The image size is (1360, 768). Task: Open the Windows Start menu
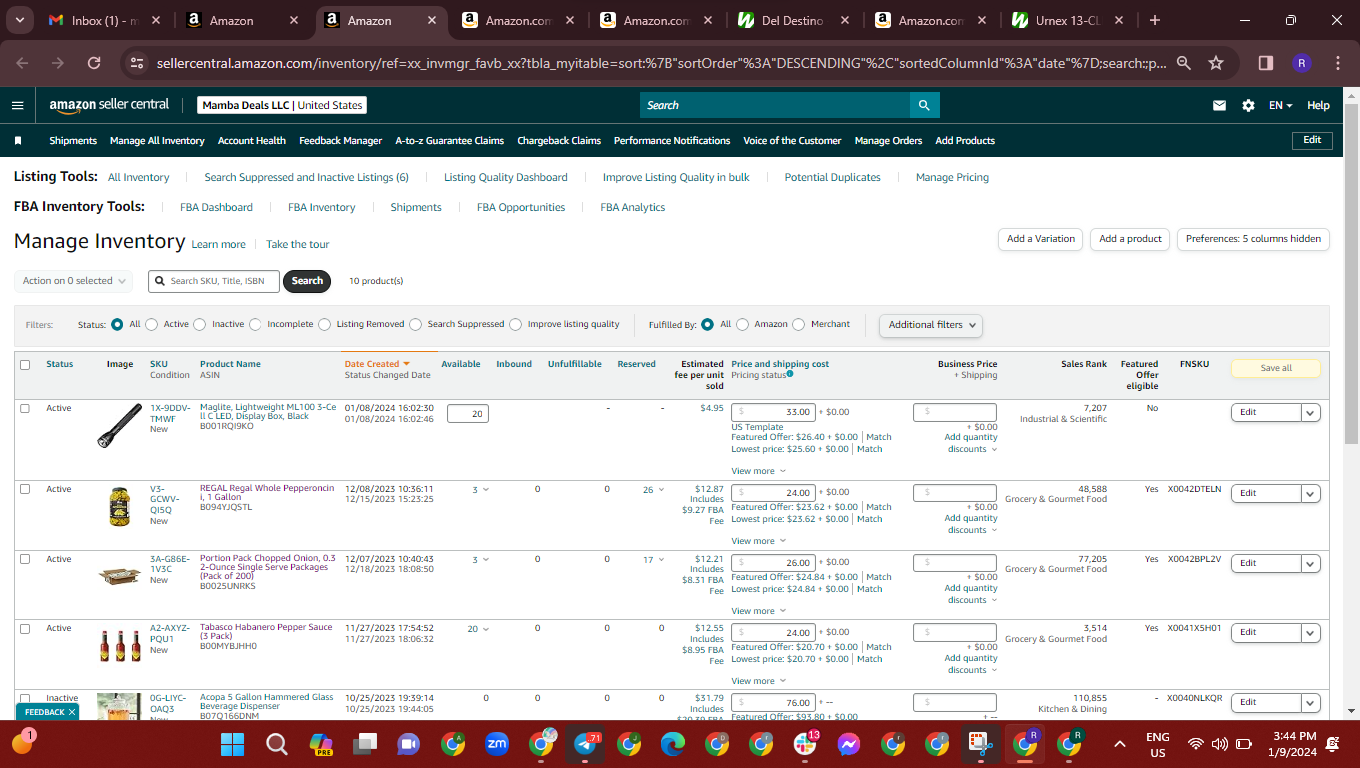(x=232, y=744)
